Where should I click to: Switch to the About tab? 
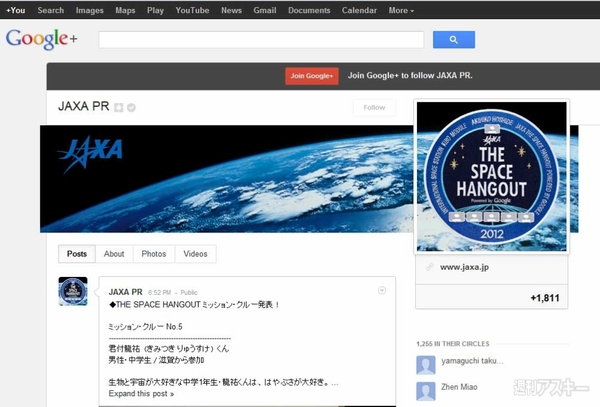pyautogui.click(x=114, y=254)
